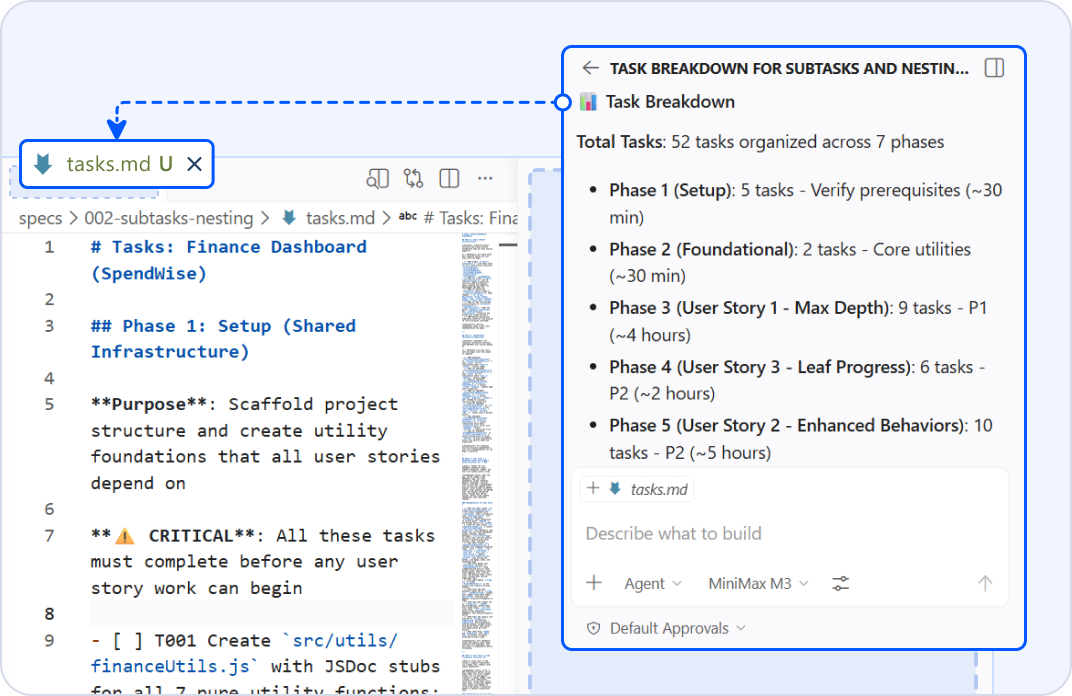Click the '**Purpose**: Scaffold project' line
This screenshot has height=696, width=1072.
click(x=244, y=404)
